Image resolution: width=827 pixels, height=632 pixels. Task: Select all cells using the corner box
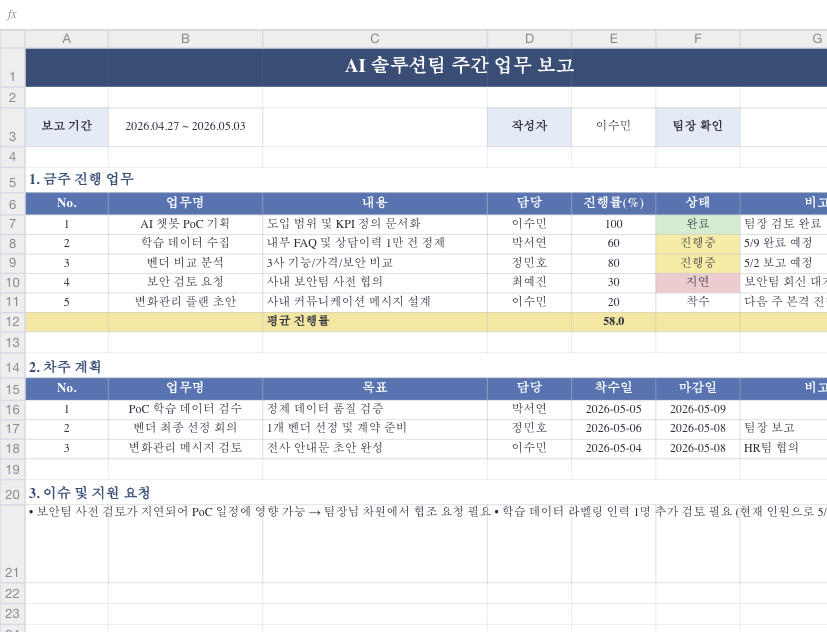[12, 39]
